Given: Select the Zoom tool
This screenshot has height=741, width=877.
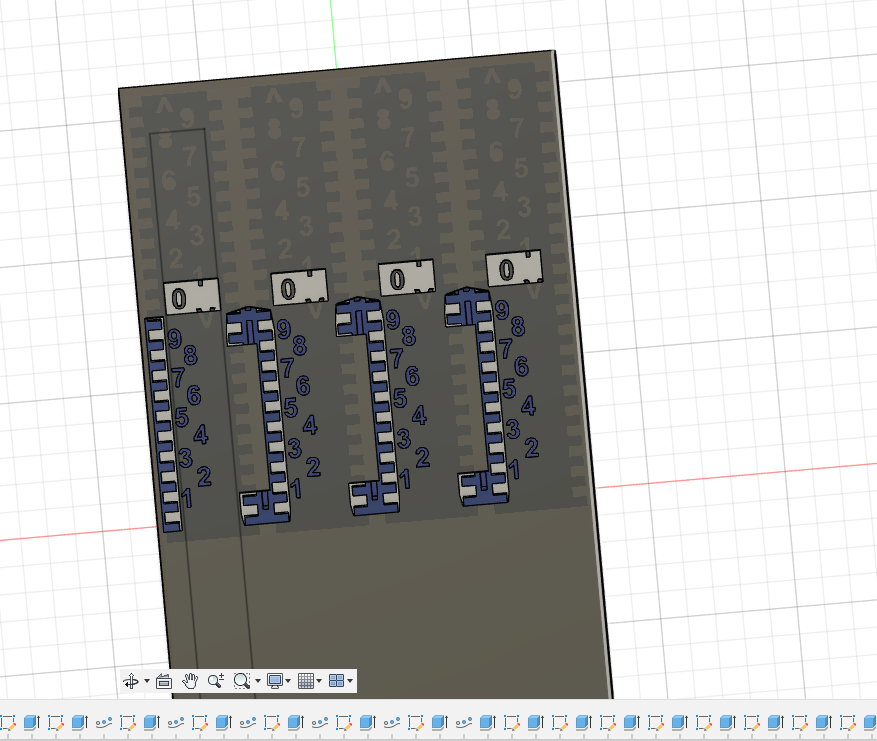Looking at the screenshot, I should [x=215, y=680].
